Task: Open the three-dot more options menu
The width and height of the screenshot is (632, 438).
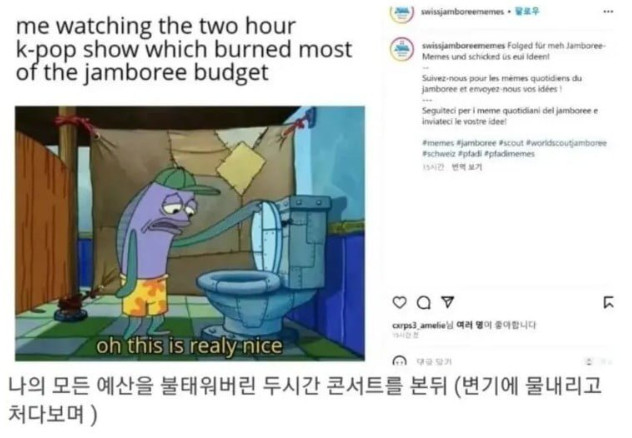Action: coord(608,12)
